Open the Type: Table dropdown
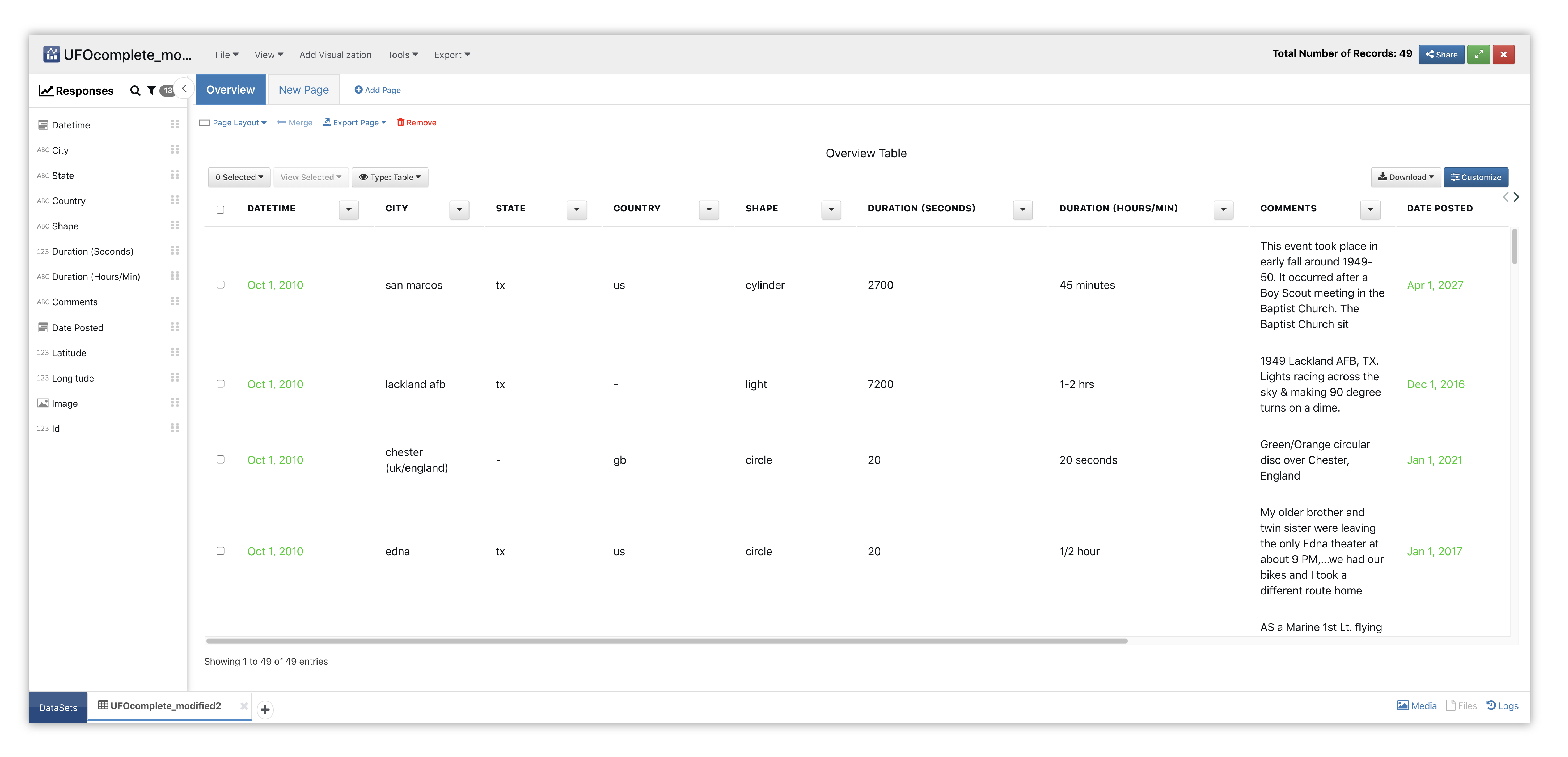This screenshot has height=757, width=1568. 390,177
